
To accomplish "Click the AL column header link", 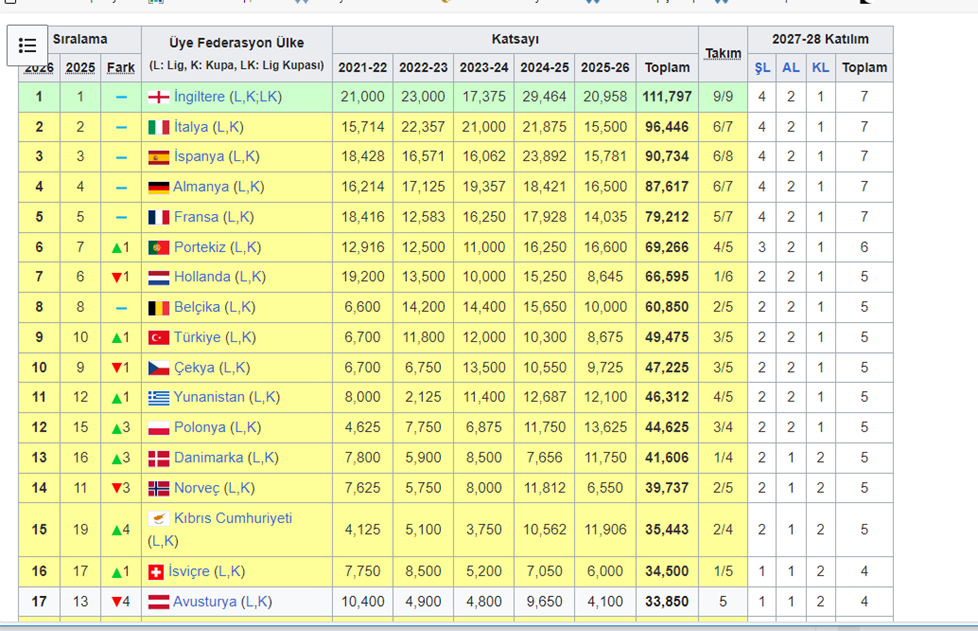I will coord(791,68).
